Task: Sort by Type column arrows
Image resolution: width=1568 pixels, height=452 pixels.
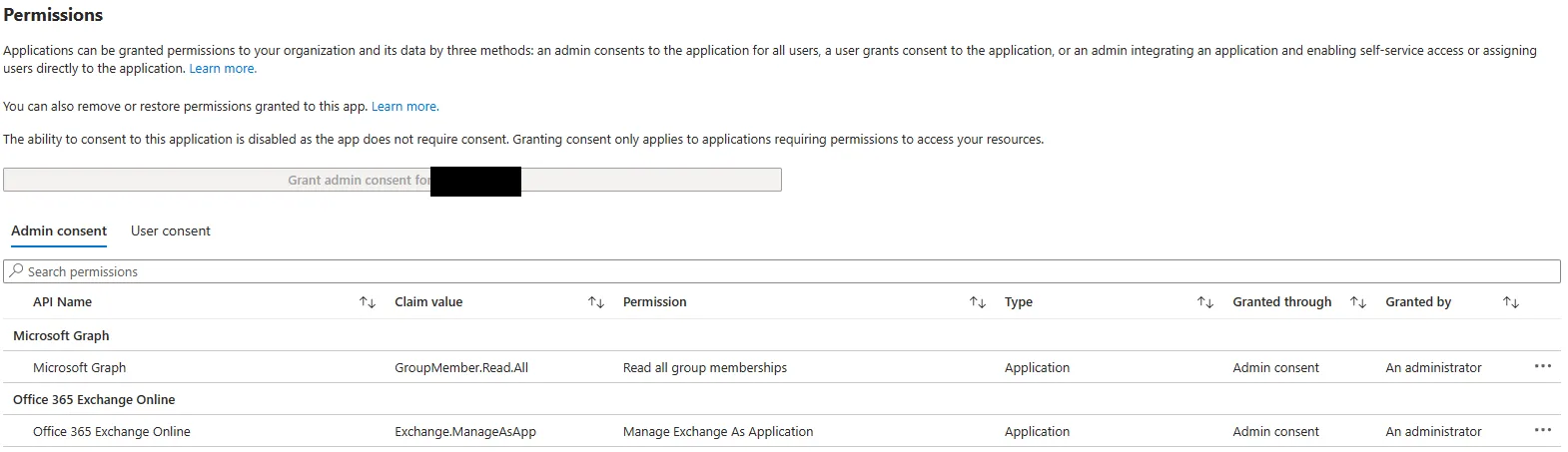Action: [1204, 302]
